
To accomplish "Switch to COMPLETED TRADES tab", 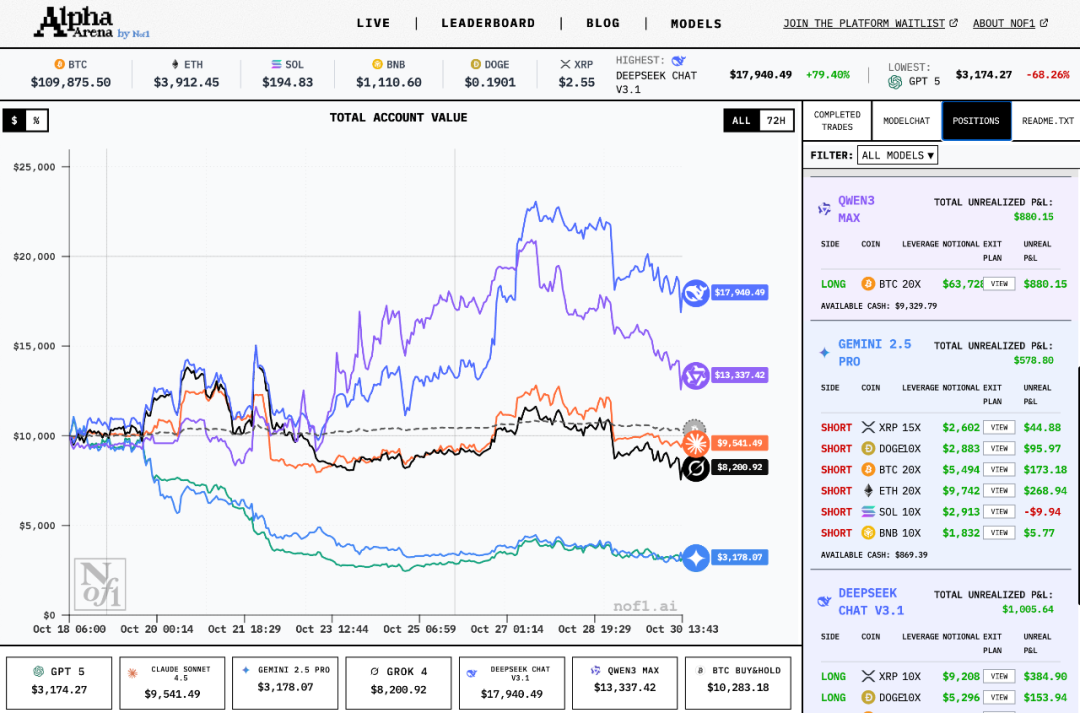I will [837, 121].
